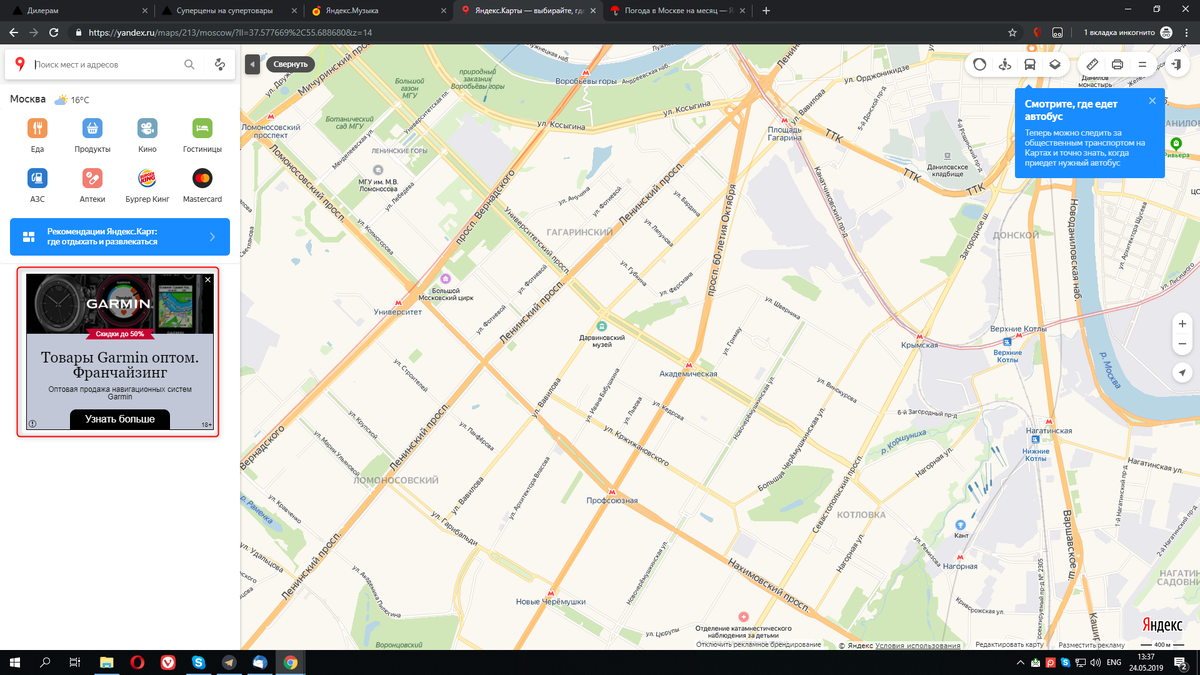Click the Крымская station marker
This screenshot has width=1200, height=675.
tap(920, 335)
